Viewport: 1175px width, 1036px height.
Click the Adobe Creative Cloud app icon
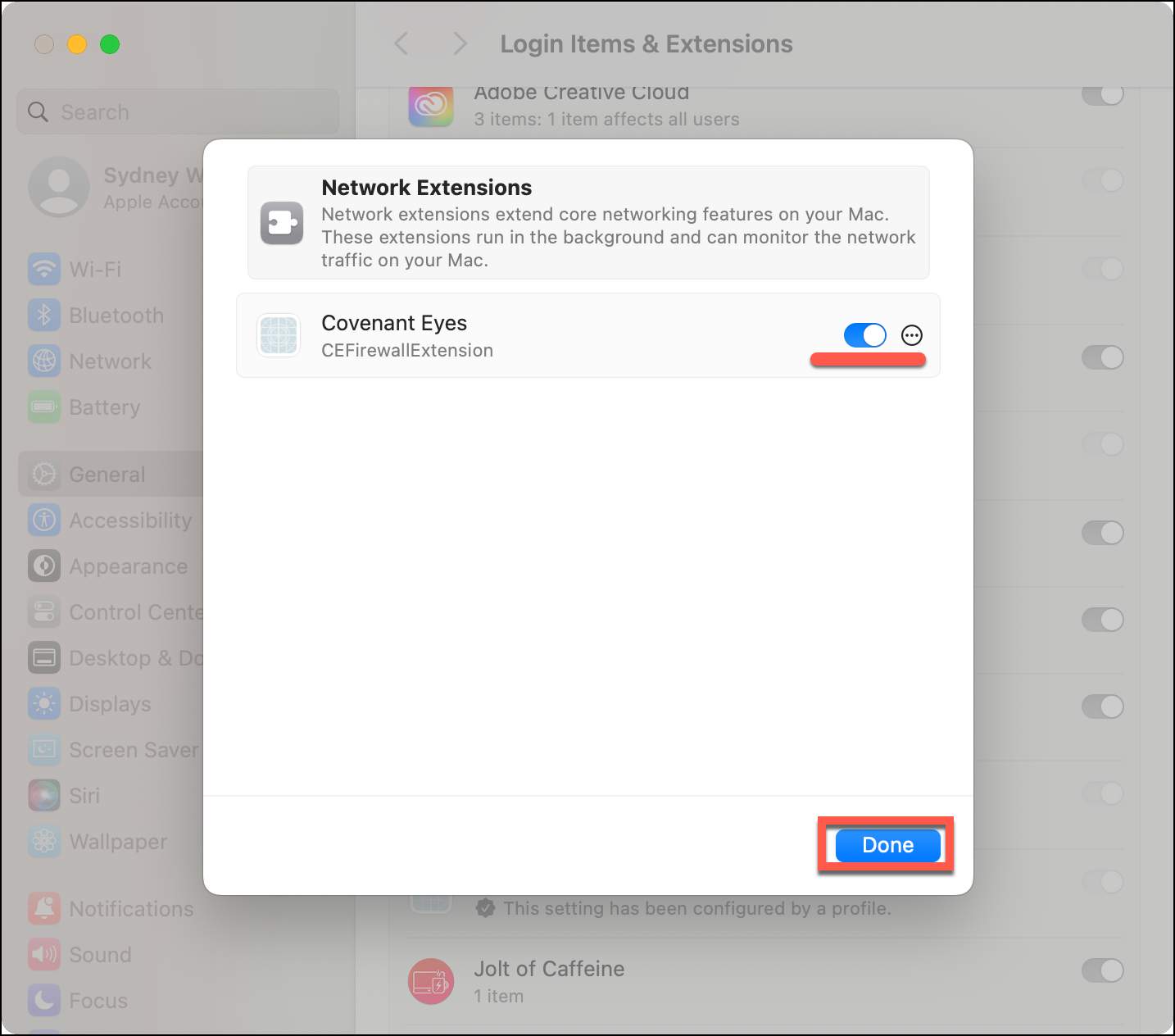[431, 105]
